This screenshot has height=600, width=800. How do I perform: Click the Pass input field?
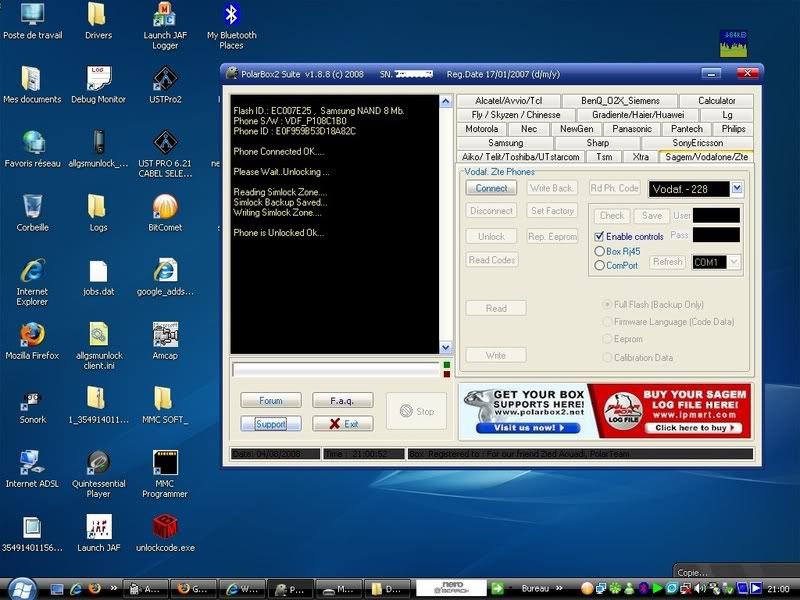(x=716, y=235)
